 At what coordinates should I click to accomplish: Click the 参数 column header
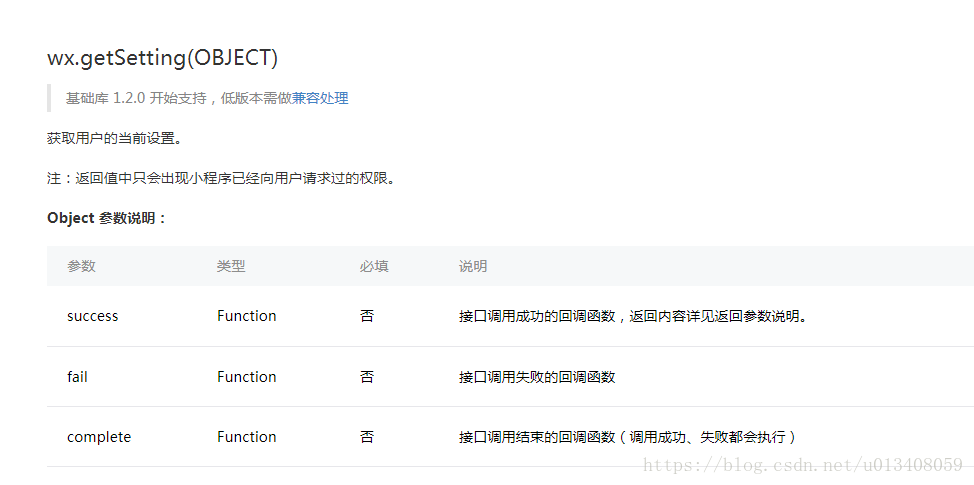(x=81, y=266)
